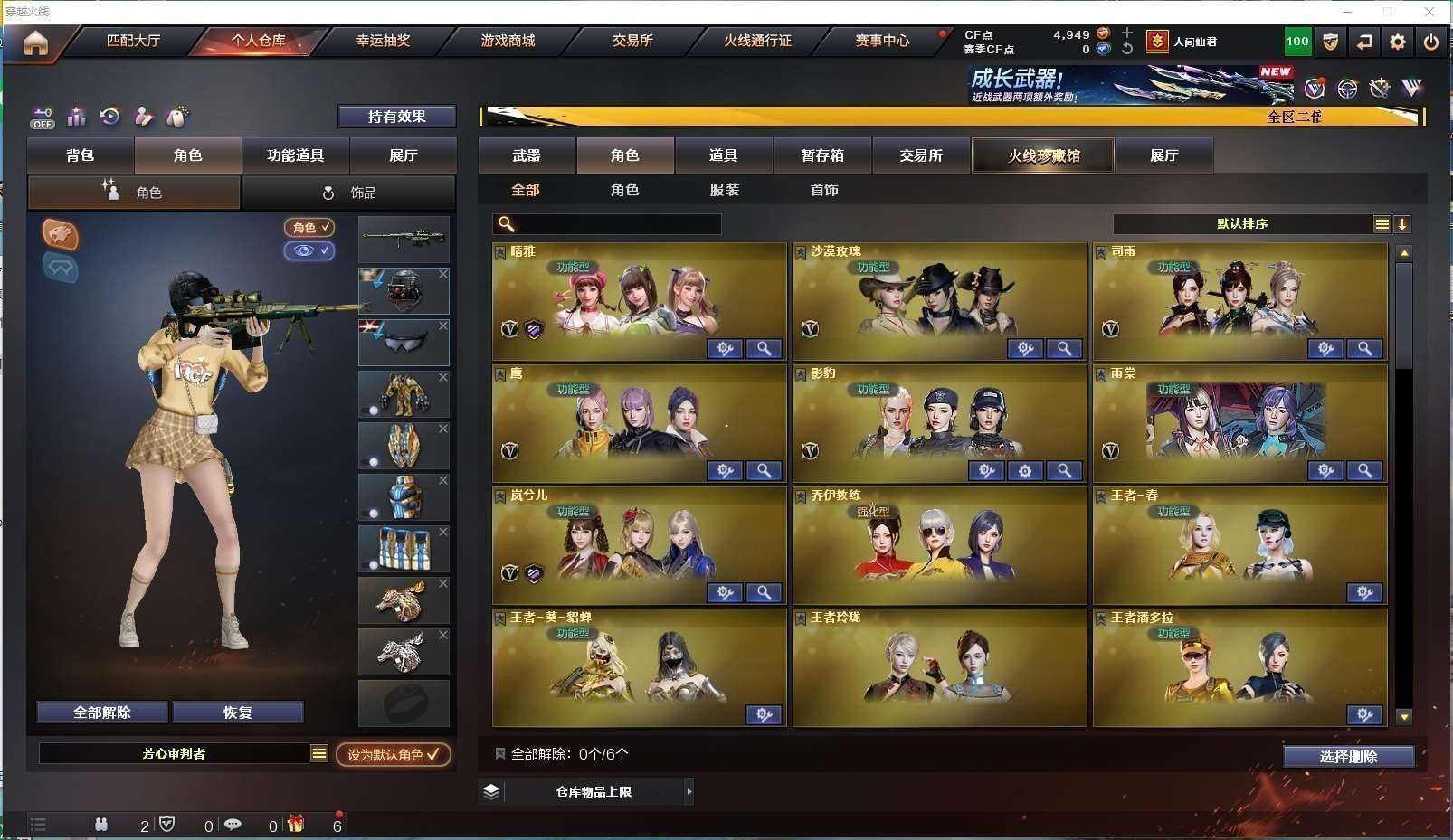Switch to the 火线珍藏馆 tab

[1043, 156]
